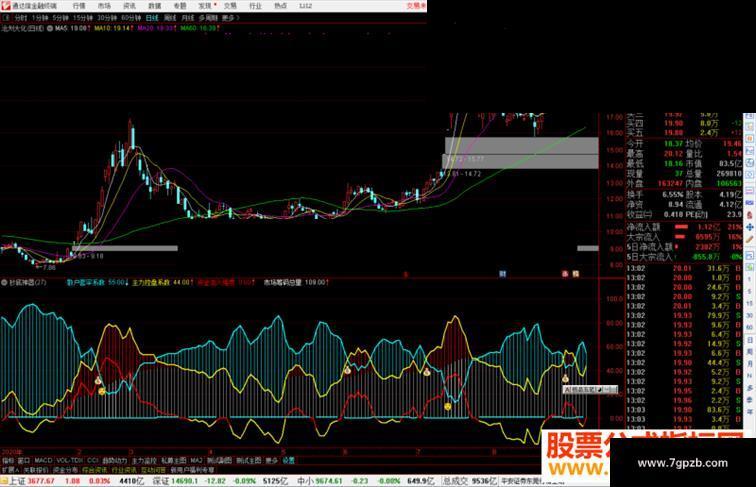
Task: Select the 主力监控 indicator tab
Action: click(x=144, y=460)
